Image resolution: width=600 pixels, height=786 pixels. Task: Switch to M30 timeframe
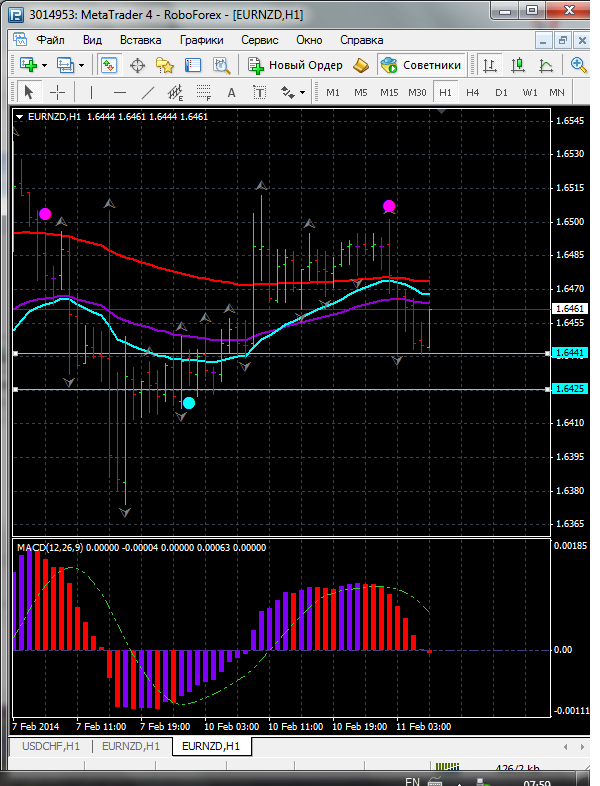417,93
